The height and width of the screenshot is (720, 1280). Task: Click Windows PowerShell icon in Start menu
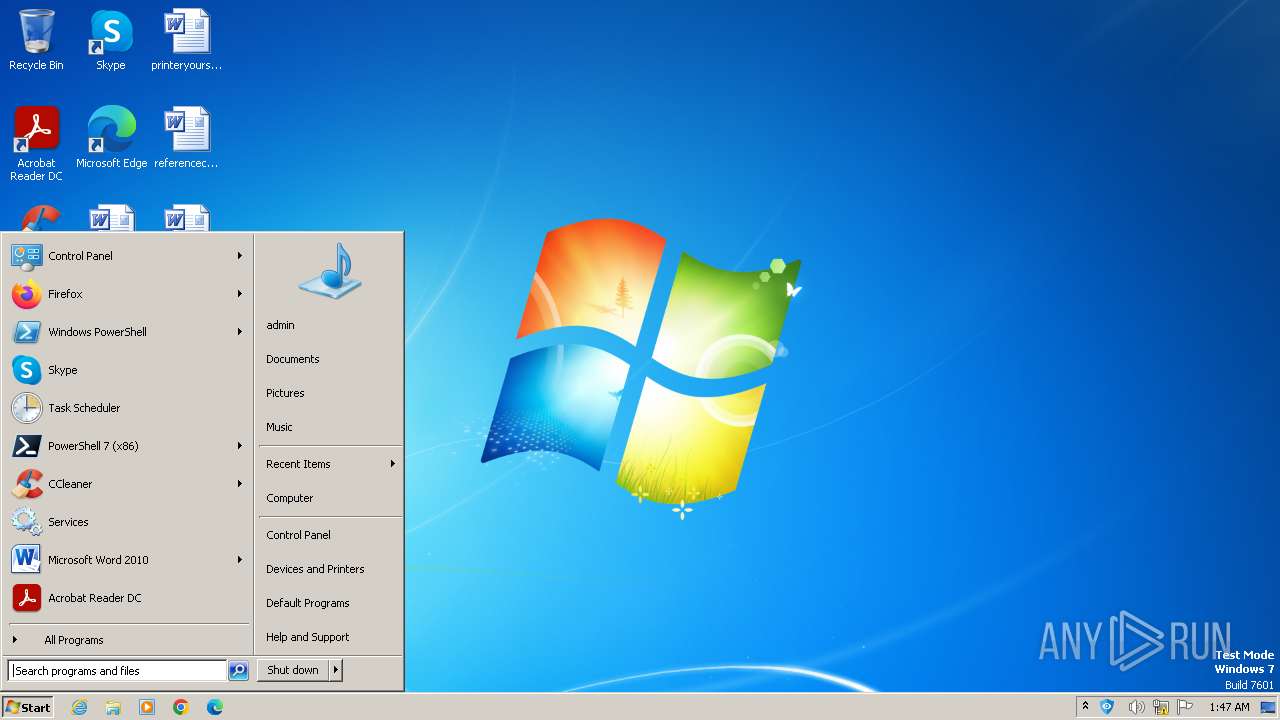[26, 332]
